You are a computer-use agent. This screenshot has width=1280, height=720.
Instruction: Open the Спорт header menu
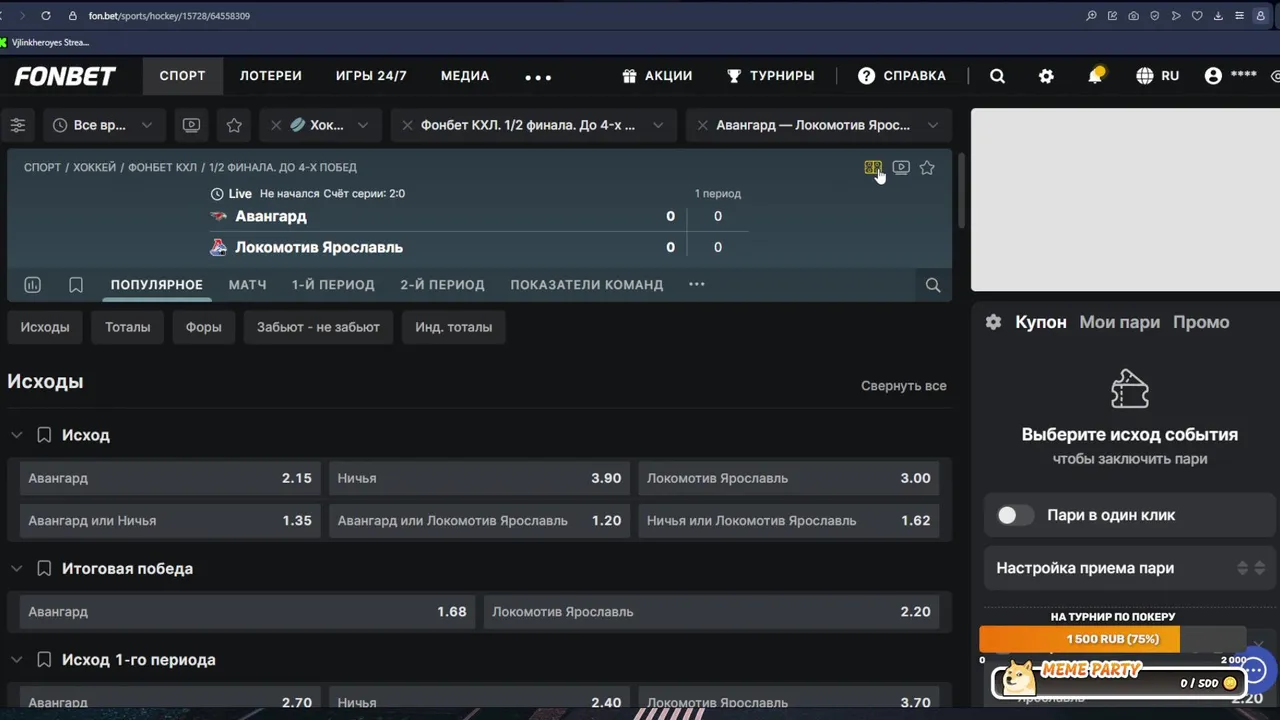point(182,76)
